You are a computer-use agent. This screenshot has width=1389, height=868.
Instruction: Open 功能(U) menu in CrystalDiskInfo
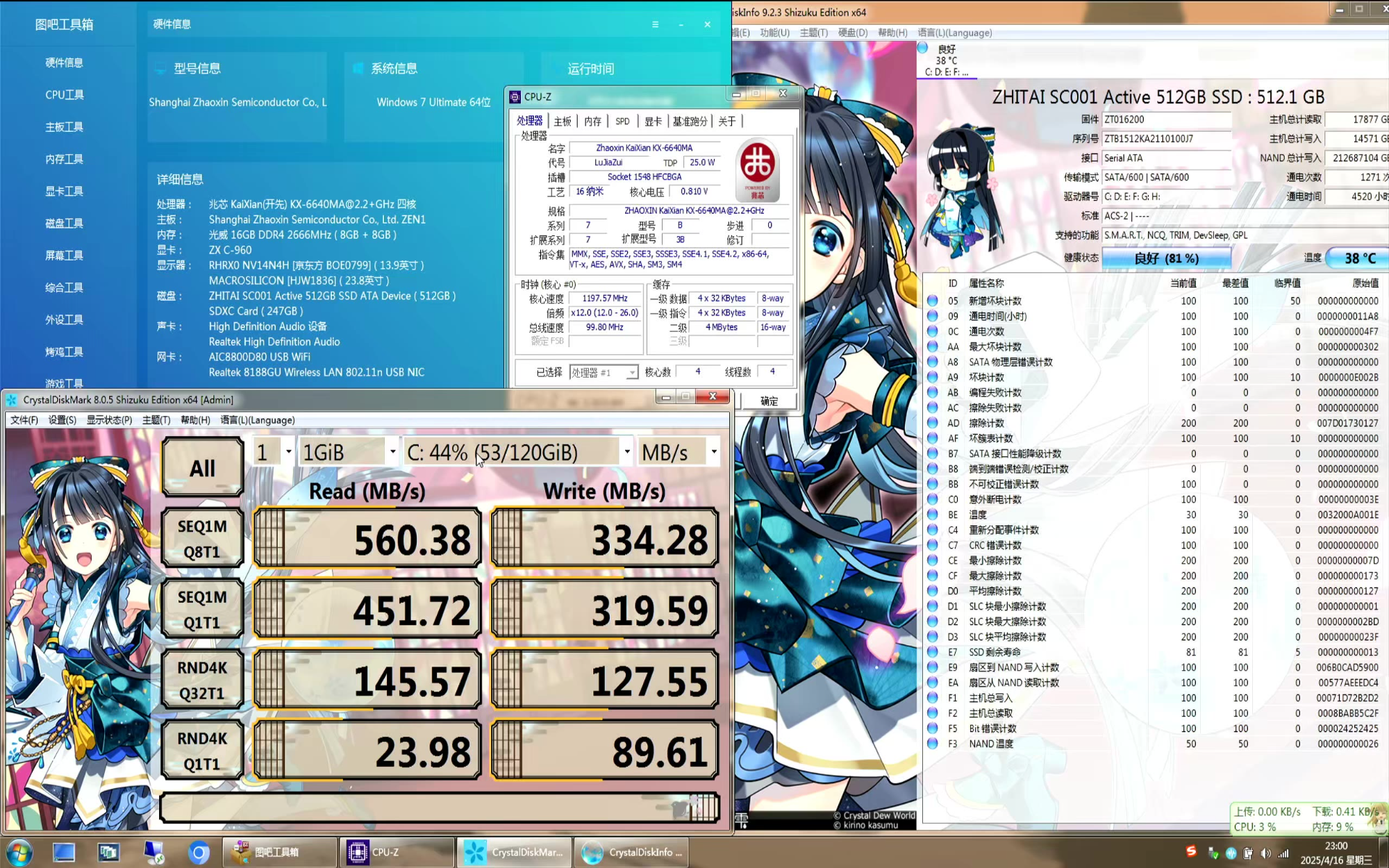[x=774, y=33]
